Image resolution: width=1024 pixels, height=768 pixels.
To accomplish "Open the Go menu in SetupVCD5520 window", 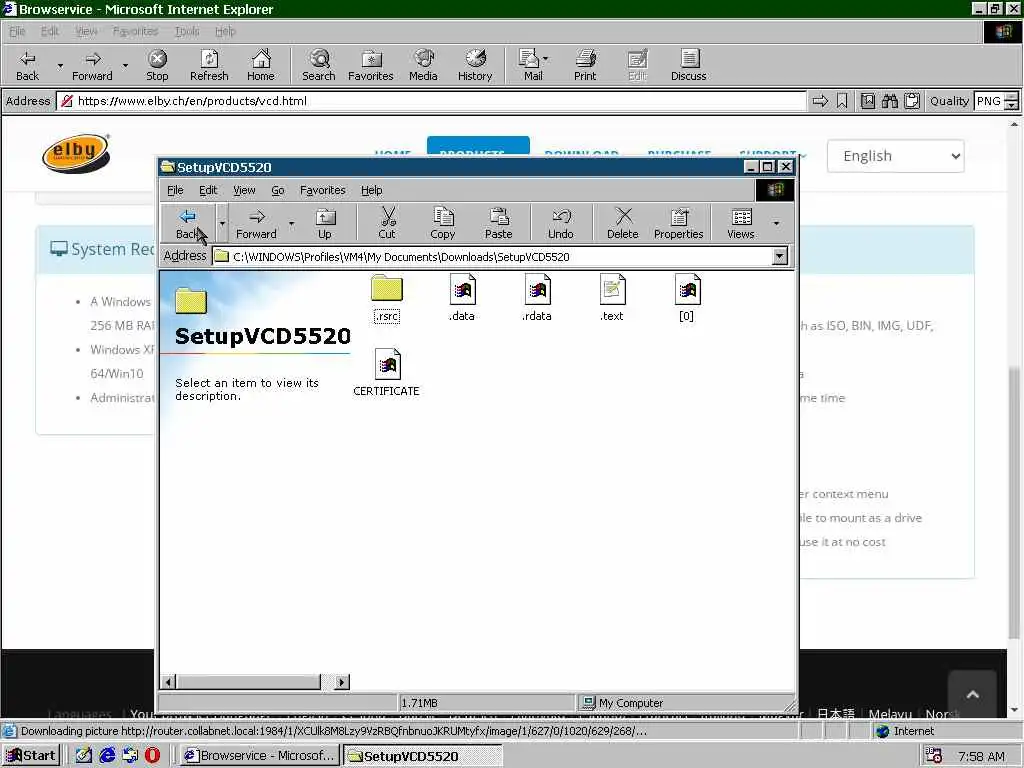I will tap(278, 190).
